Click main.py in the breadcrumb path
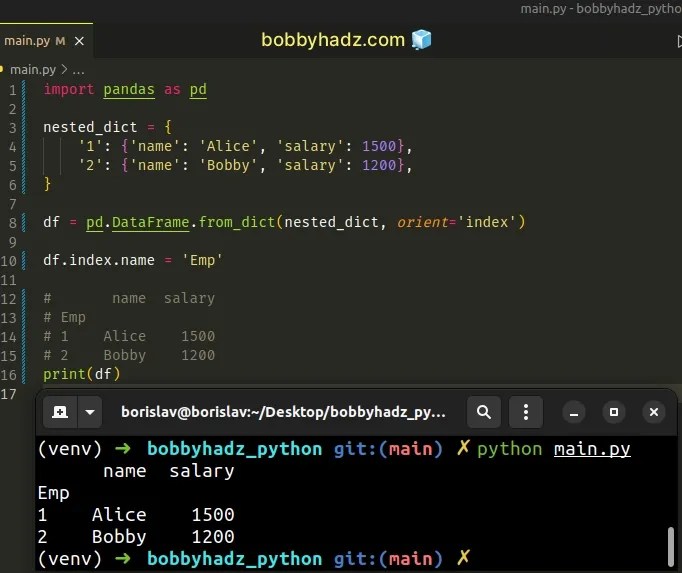 tap(33, 70)
